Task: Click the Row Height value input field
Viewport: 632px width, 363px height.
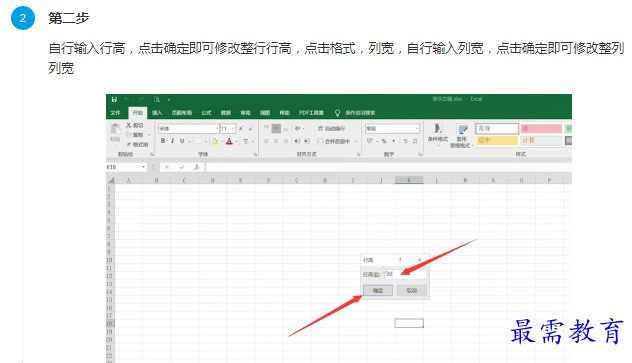Action: click(x=404, y=274)
